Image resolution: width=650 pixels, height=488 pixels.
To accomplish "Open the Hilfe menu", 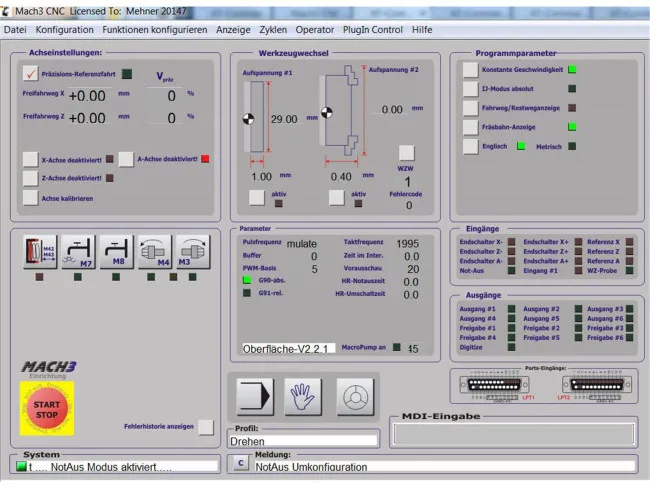I will pyautogui.click(x=422, y=30).
